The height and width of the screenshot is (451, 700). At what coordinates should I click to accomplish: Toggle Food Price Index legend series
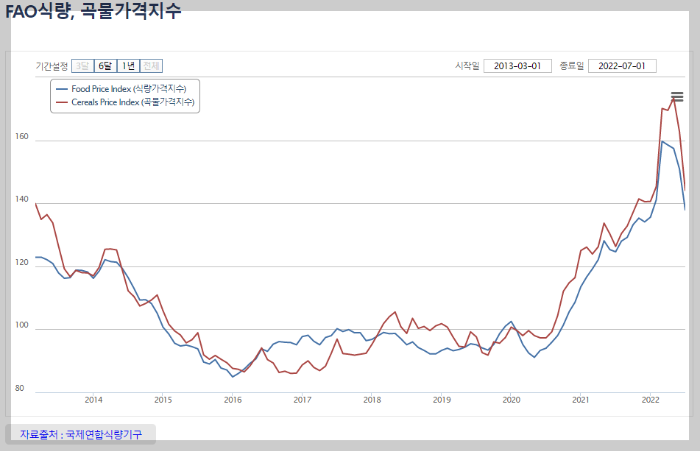pos(121,89)
